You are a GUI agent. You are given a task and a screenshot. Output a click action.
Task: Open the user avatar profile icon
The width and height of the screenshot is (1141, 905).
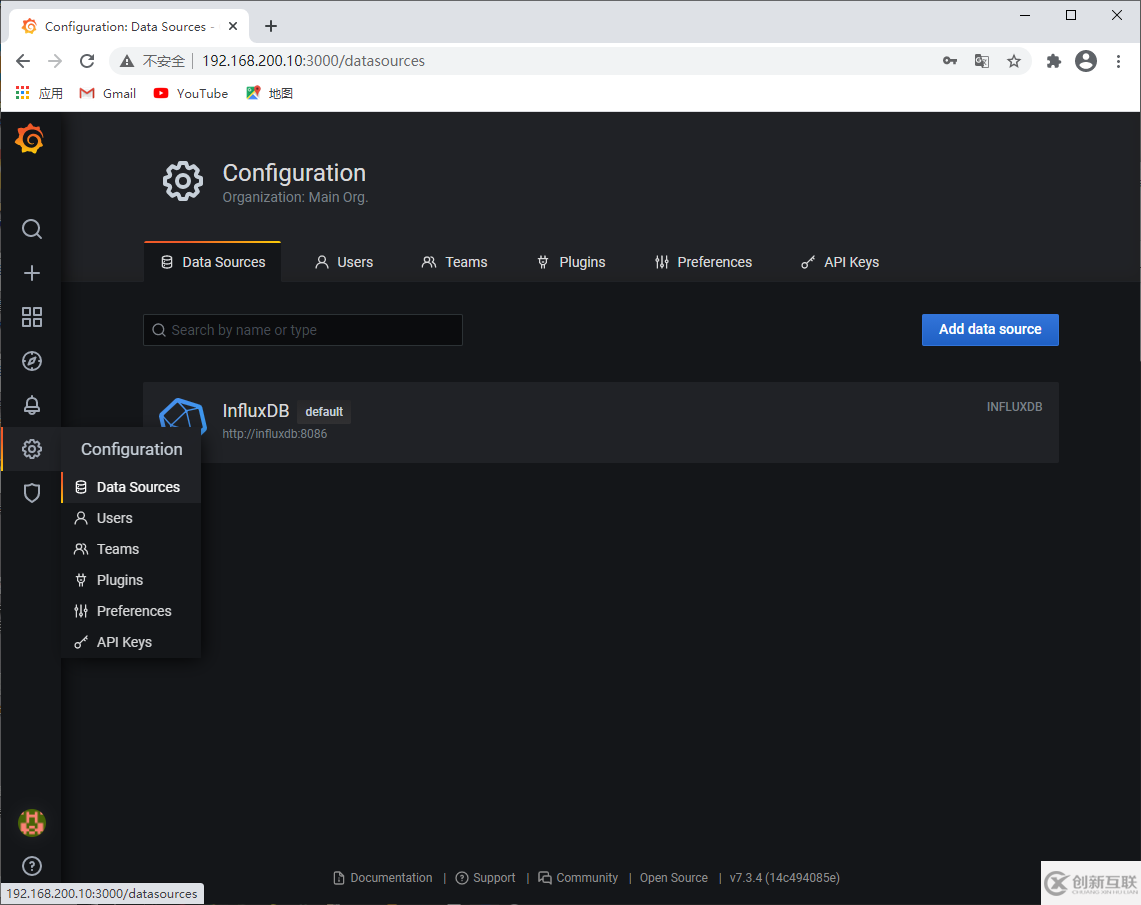tap(31, 823)
